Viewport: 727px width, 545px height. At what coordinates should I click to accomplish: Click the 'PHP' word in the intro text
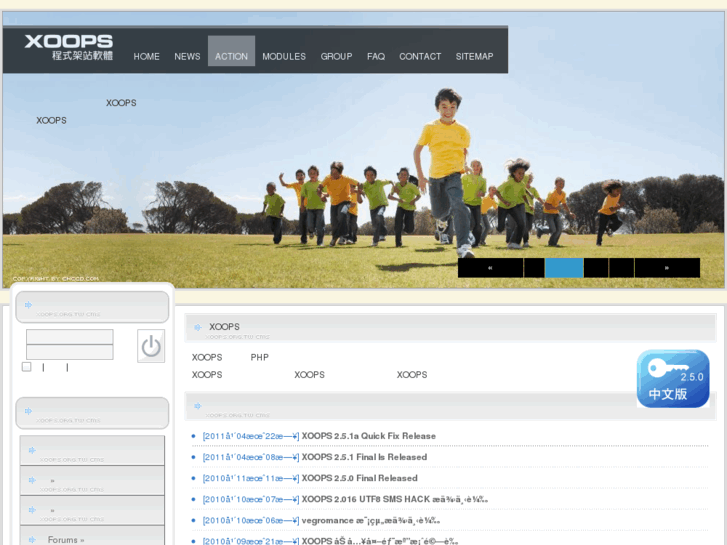pyautogui.click(x=260, y=357)
